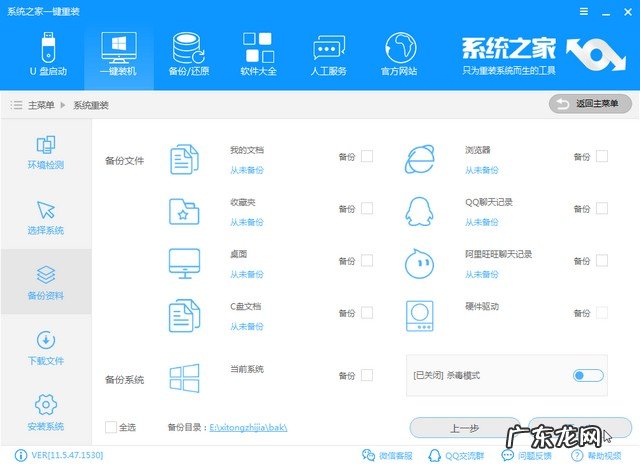Viewport: 640px width, 466px height.
Task: Open 人工服务 support
Action: [329, 55]
